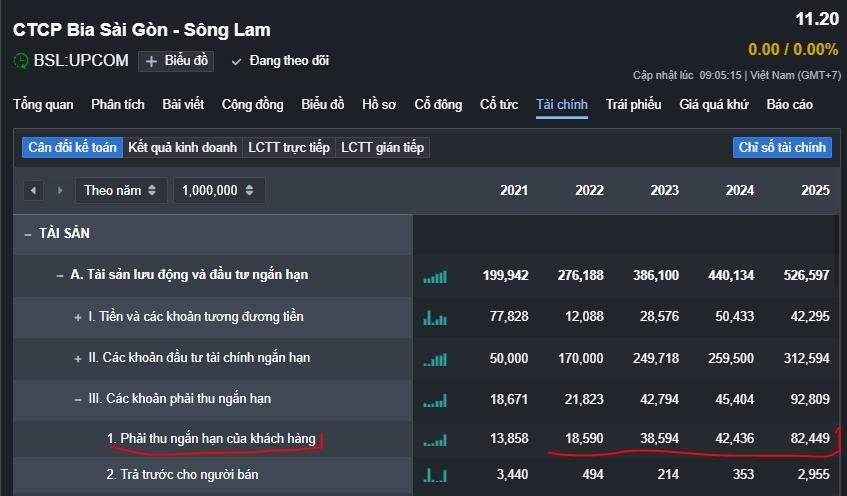Open mini chart for đầu tư tài chính ngắn hạn
Screen dimensions: 847x496
(435, 358)
